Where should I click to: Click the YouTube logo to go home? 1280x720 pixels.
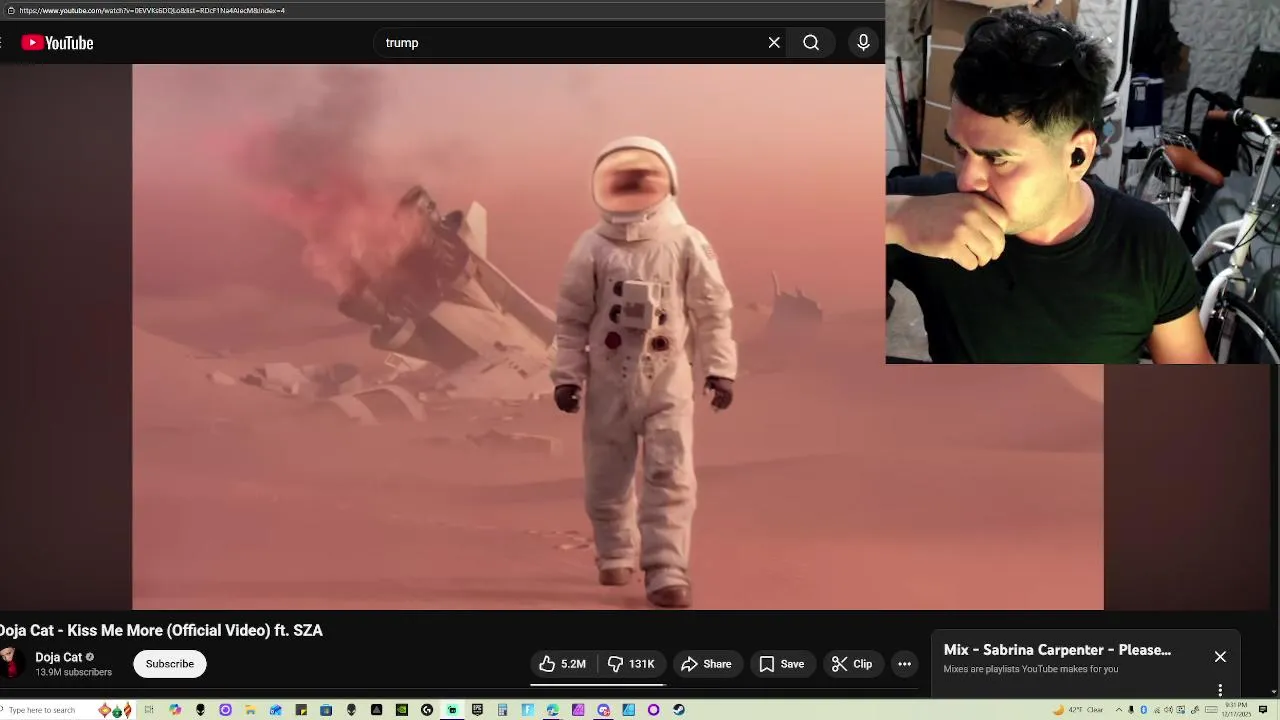pos(57,43)
